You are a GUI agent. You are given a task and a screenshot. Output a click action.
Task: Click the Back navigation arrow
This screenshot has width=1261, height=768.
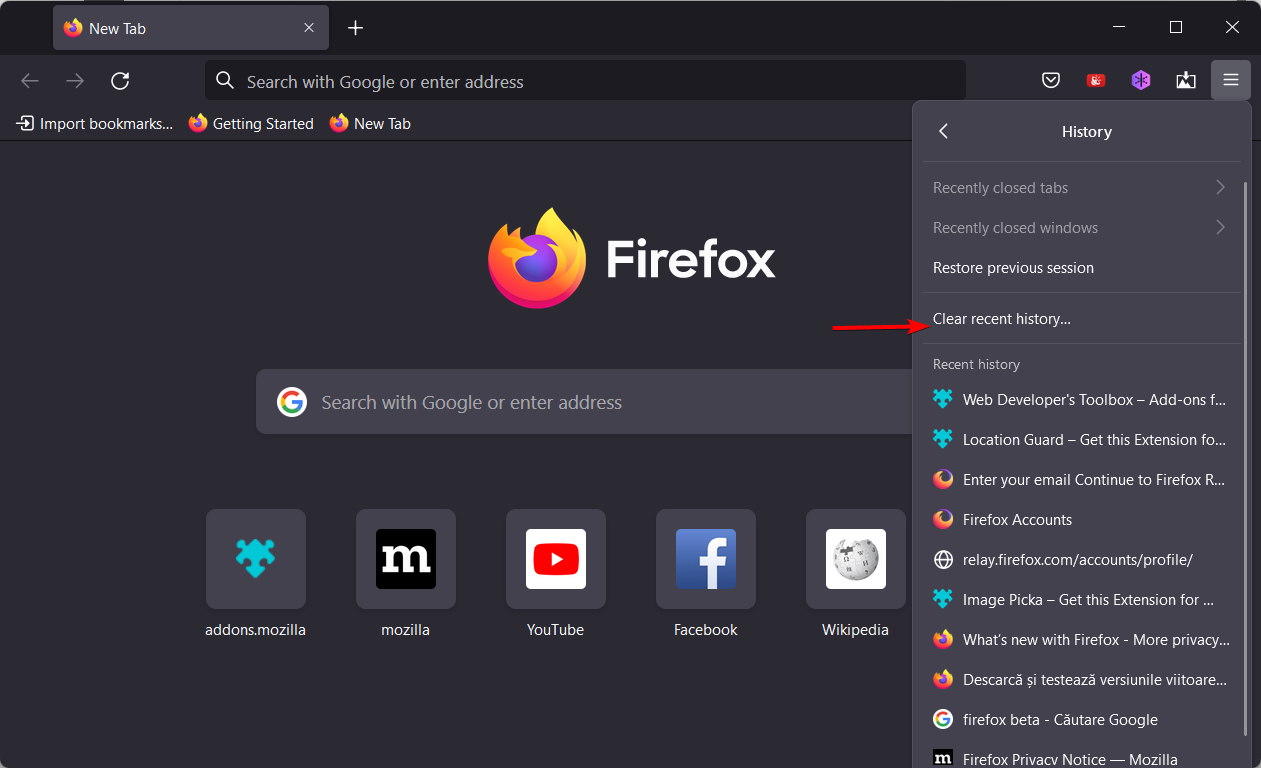[x=30, y=81]
